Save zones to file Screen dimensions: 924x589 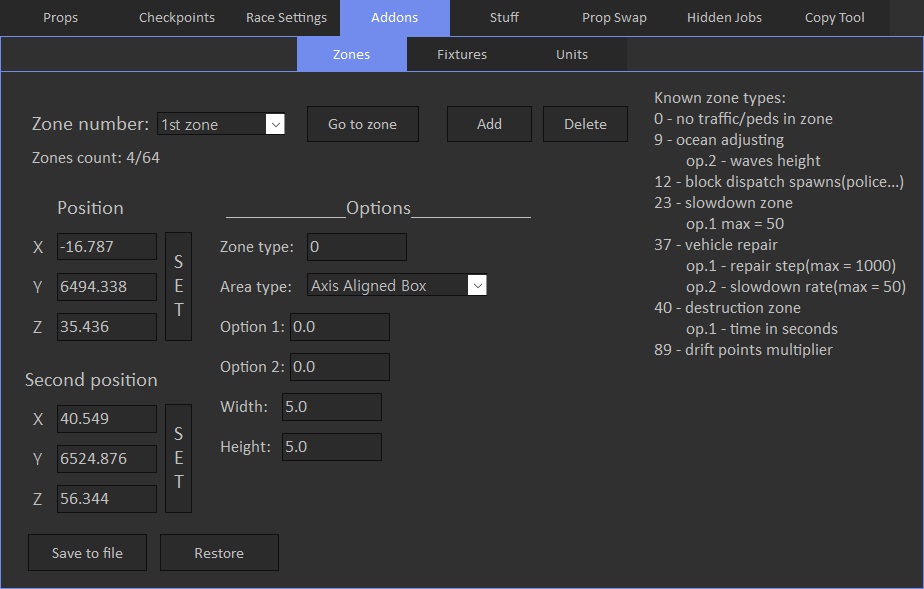[x=87, y=553]
